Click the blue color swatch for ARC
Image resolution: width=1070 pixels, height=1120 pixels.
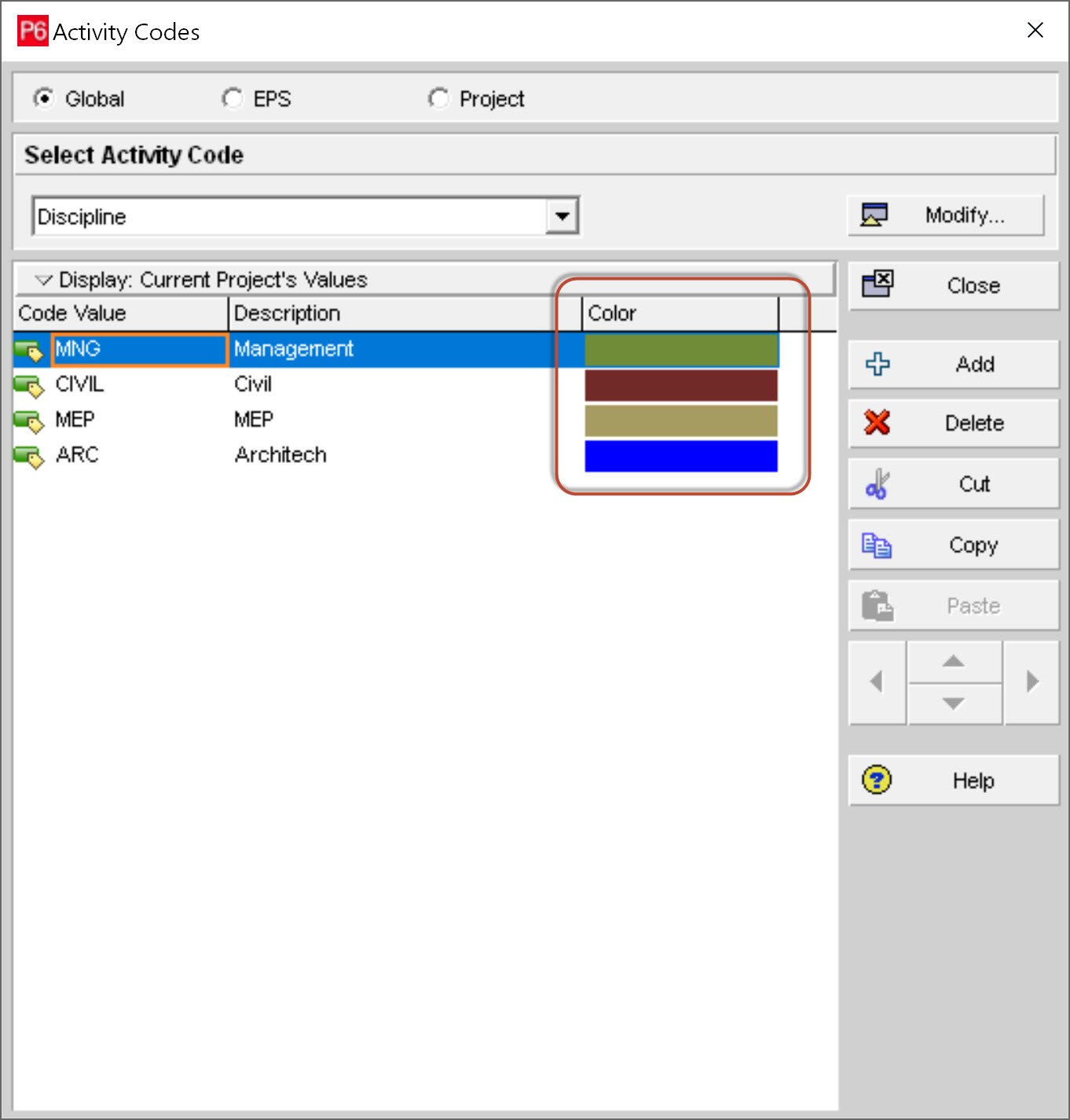coord(680,456)
